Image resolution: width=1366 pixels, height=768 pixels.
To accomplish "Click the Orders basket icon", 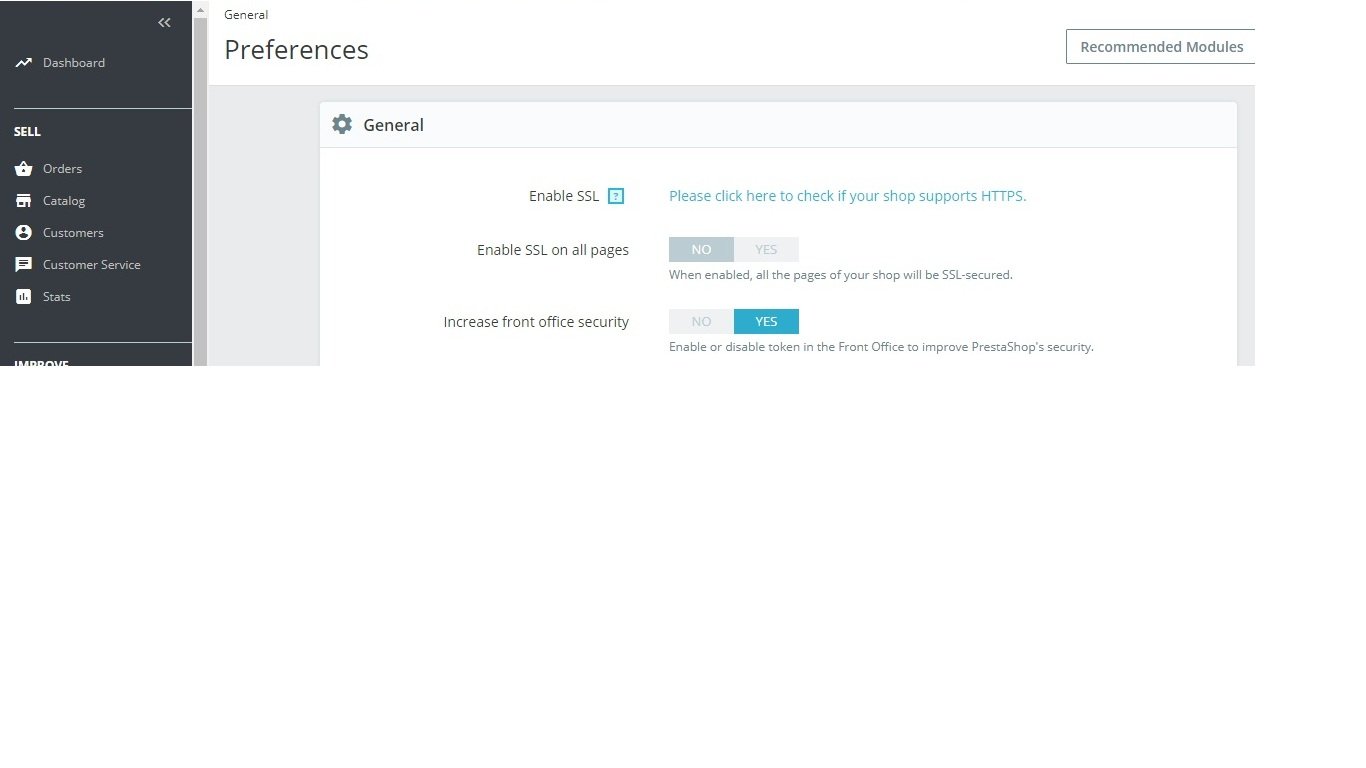I will [x=24, y=169].
